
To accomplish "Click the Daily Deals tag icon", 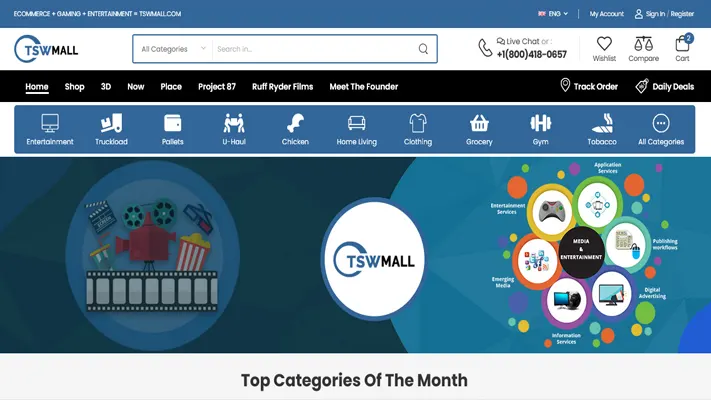I will tap(642, 86).
